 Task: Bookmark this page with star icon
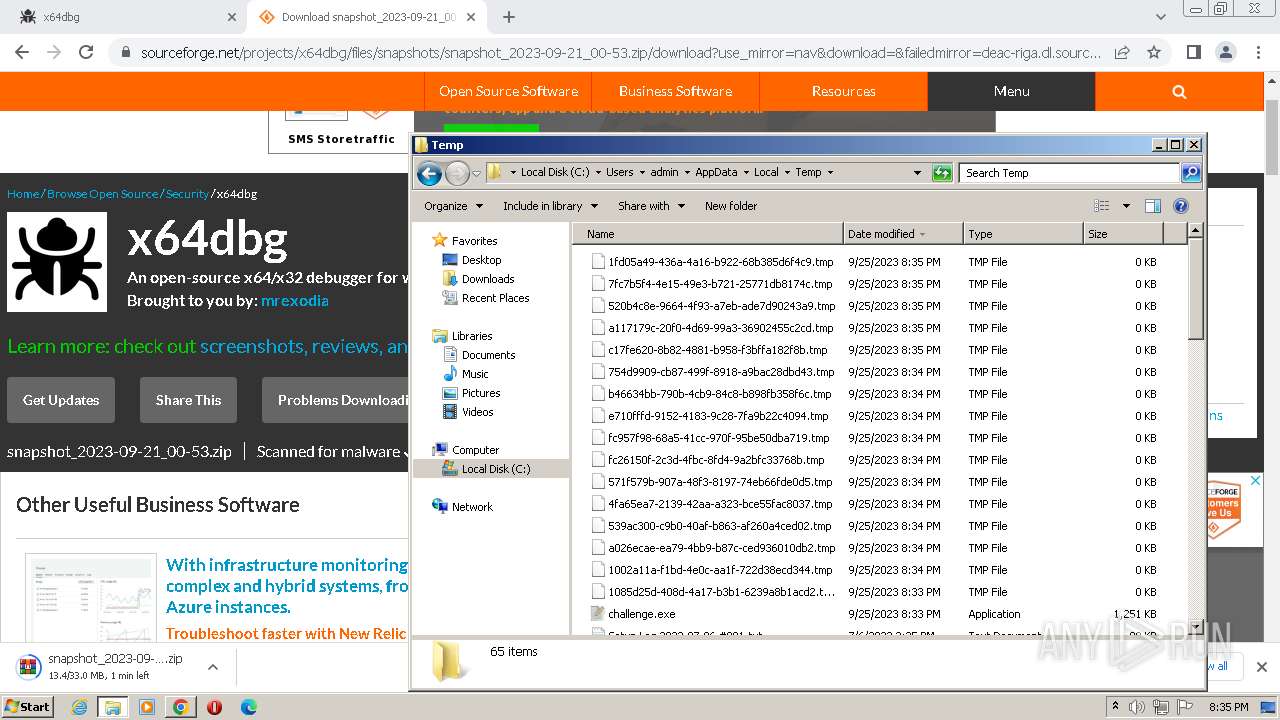1154,52
